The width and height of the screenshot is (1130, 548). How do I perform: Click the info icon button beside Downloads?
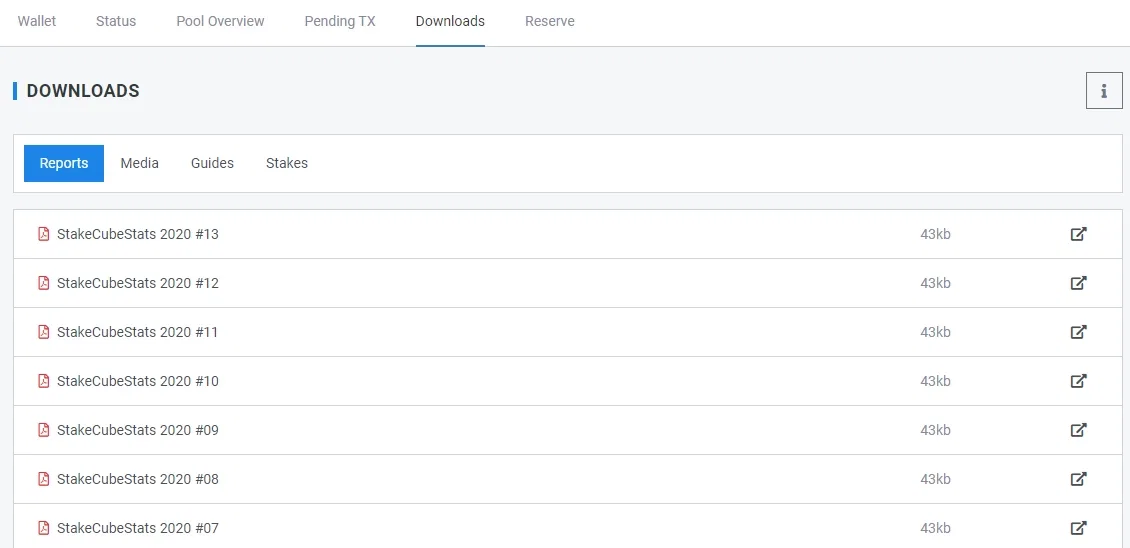[1104, 91]
